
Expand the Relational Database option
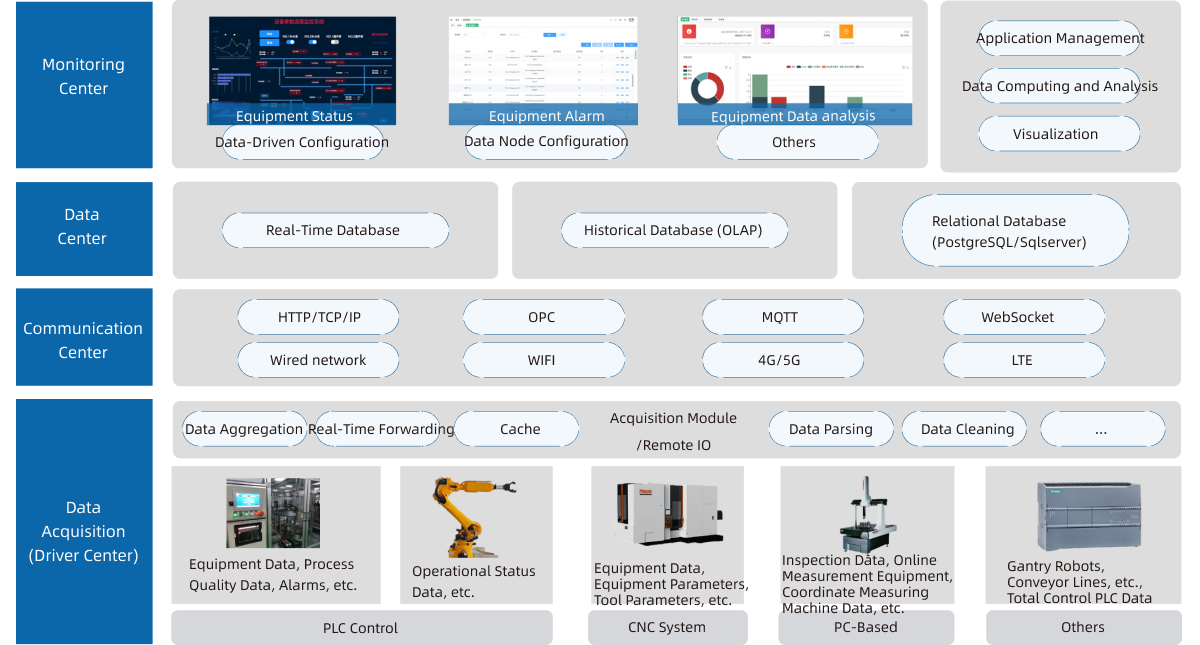(x=1014, y=230)
